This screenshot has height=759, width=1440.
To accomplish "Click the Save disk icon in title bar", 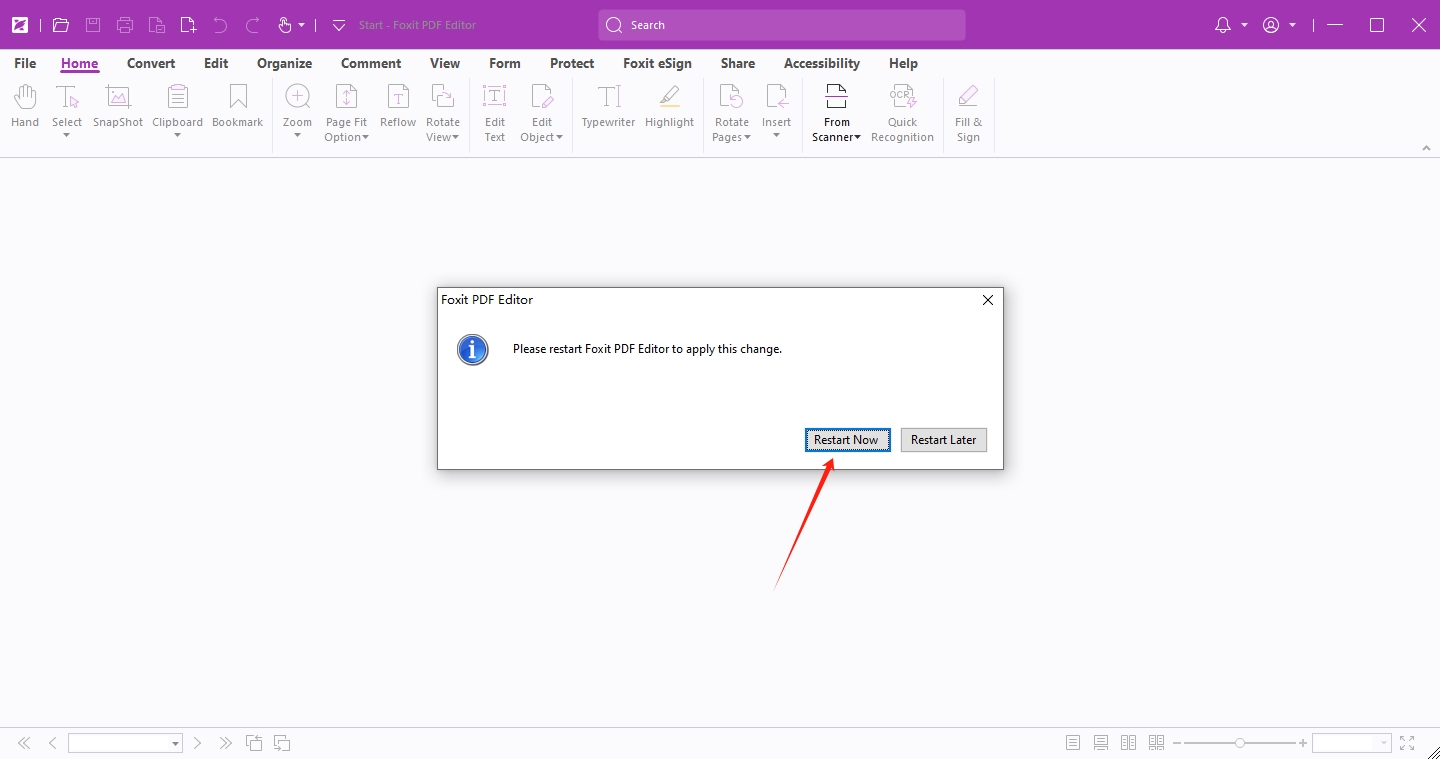I will tap(93, 25).
